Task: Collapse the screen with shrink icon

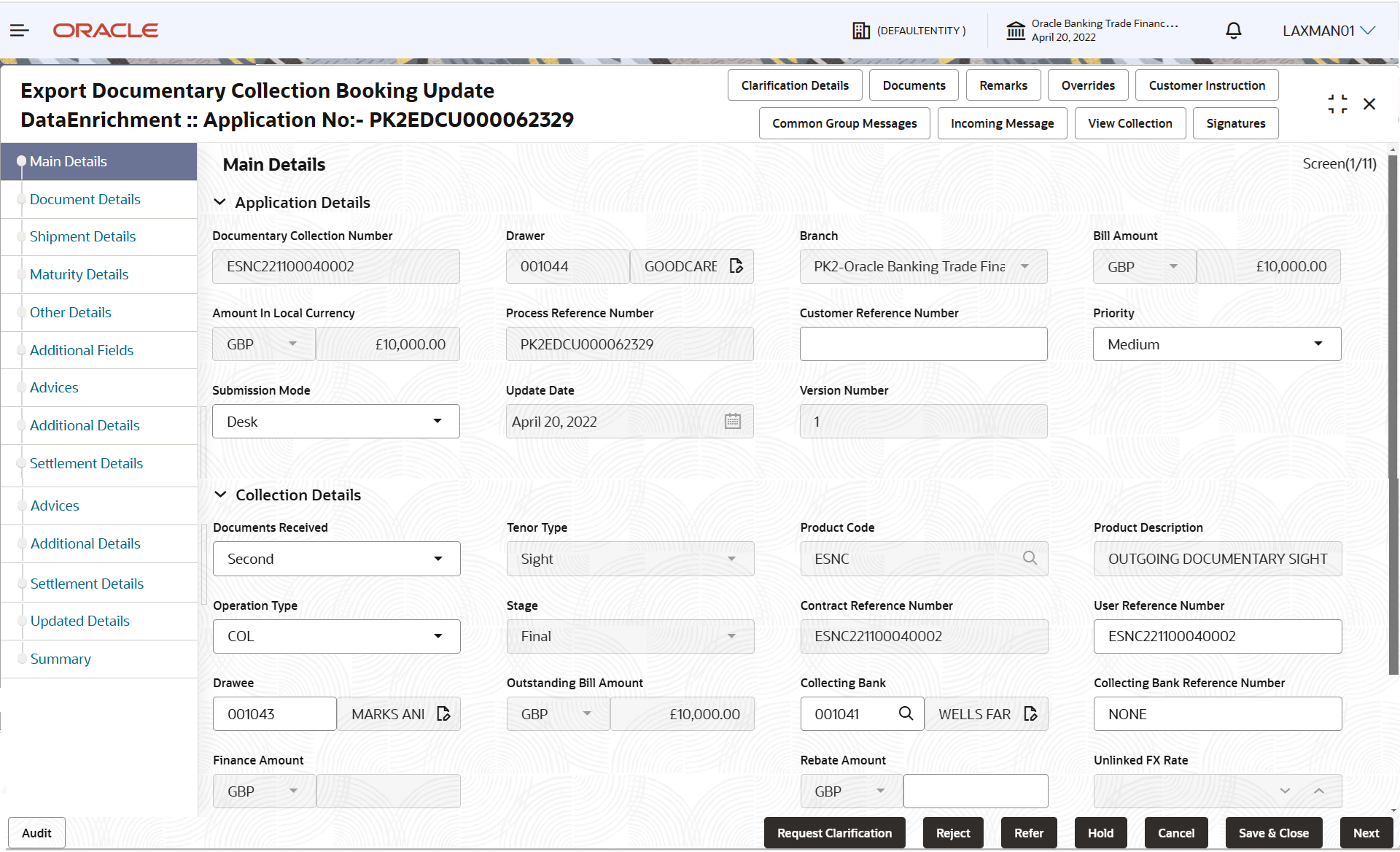Action: [x=1337, y=104]
